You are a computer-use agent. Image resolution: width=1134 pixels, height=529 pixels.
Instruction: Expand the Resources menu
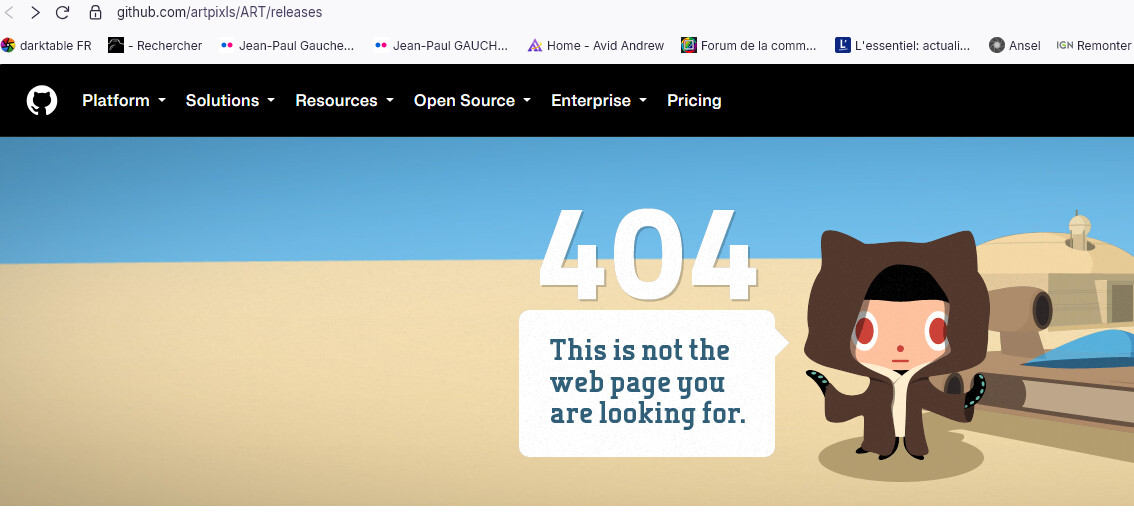click(344, 101)
